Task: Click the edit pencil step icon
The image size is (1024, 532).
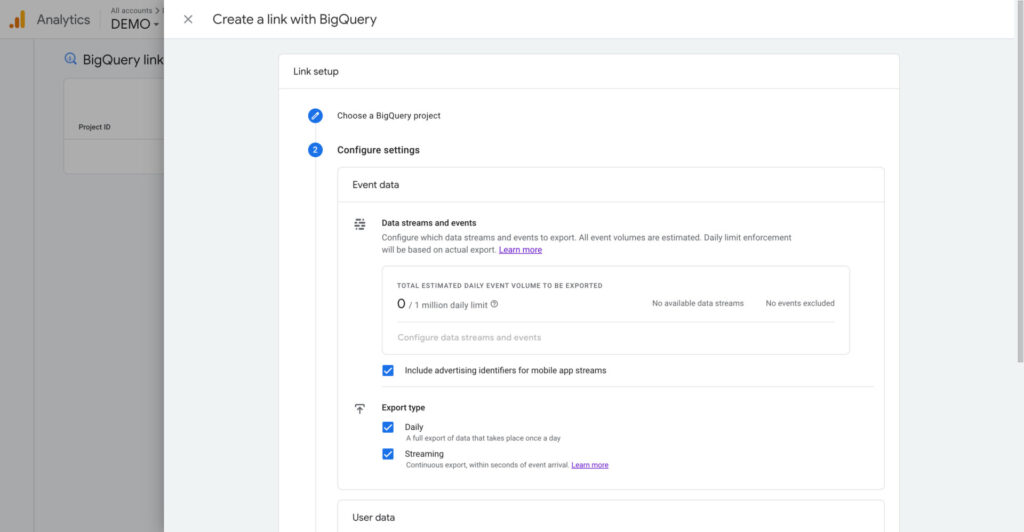Action: (315, 116)
